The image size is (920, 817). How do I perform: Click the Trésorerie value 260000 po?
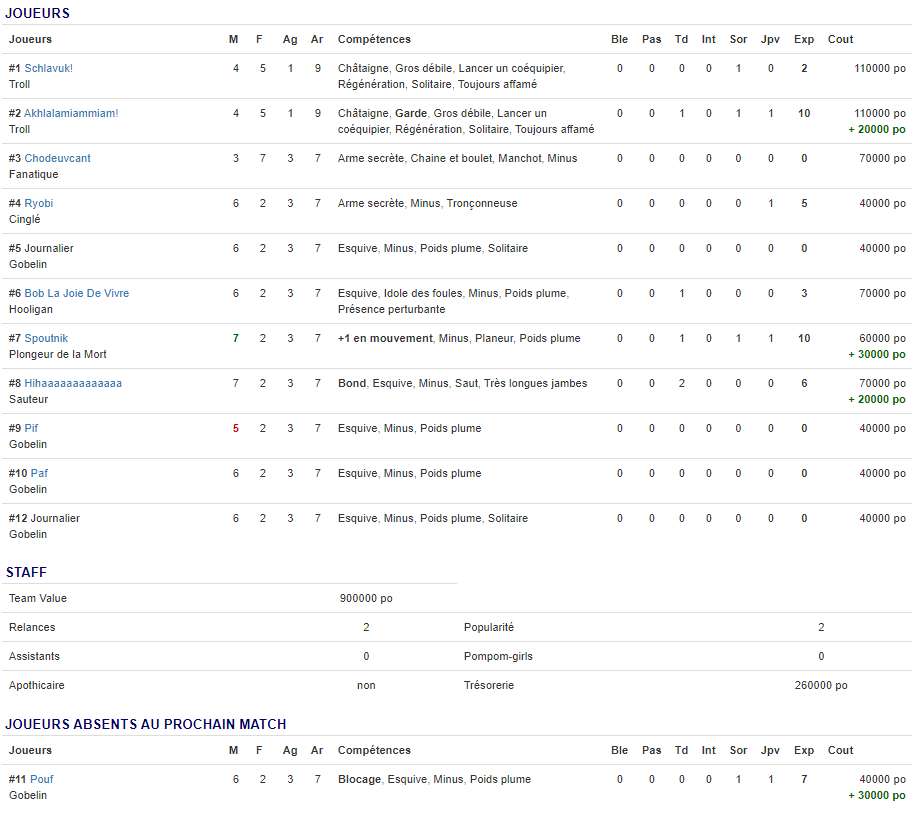820,685
